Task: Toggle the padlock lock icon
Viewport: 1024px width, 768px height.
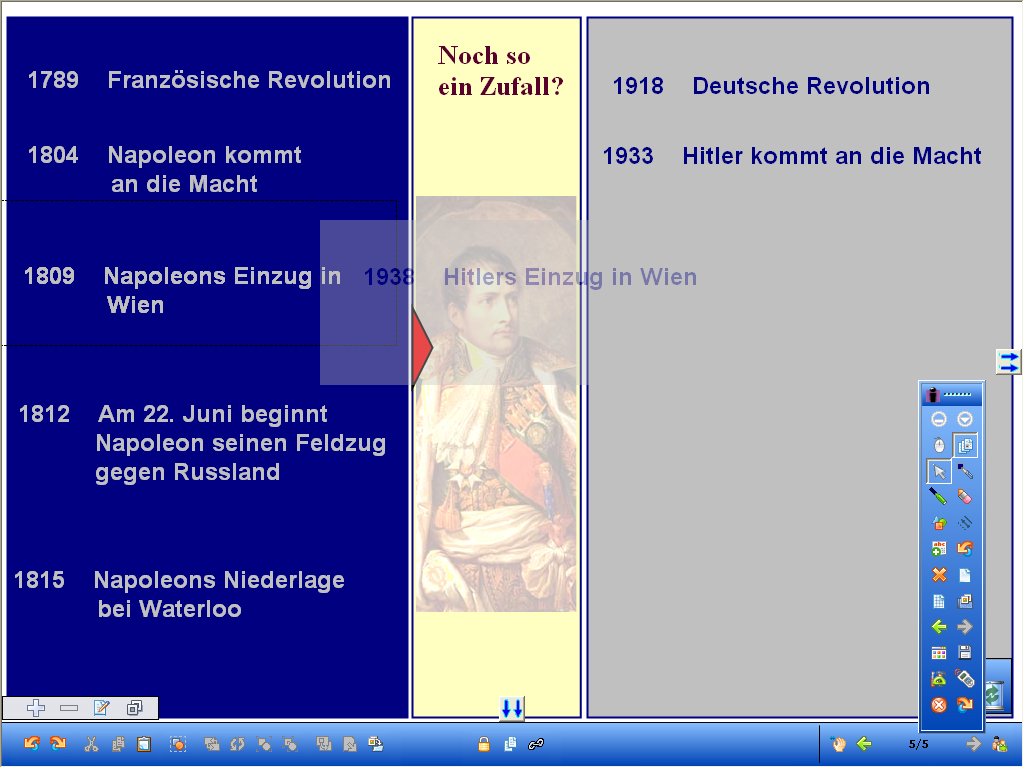Action: pos(484,744)
